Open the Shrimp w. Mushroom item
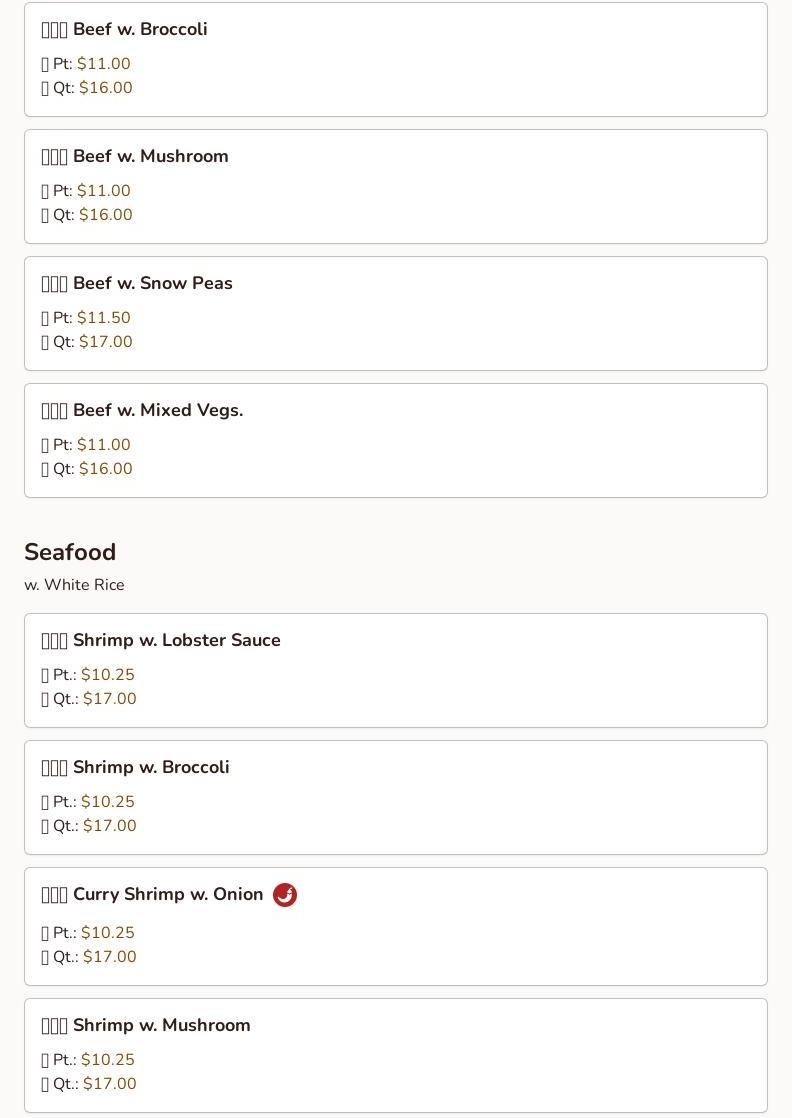The image size is (792, 1118). pos(161,1026)
